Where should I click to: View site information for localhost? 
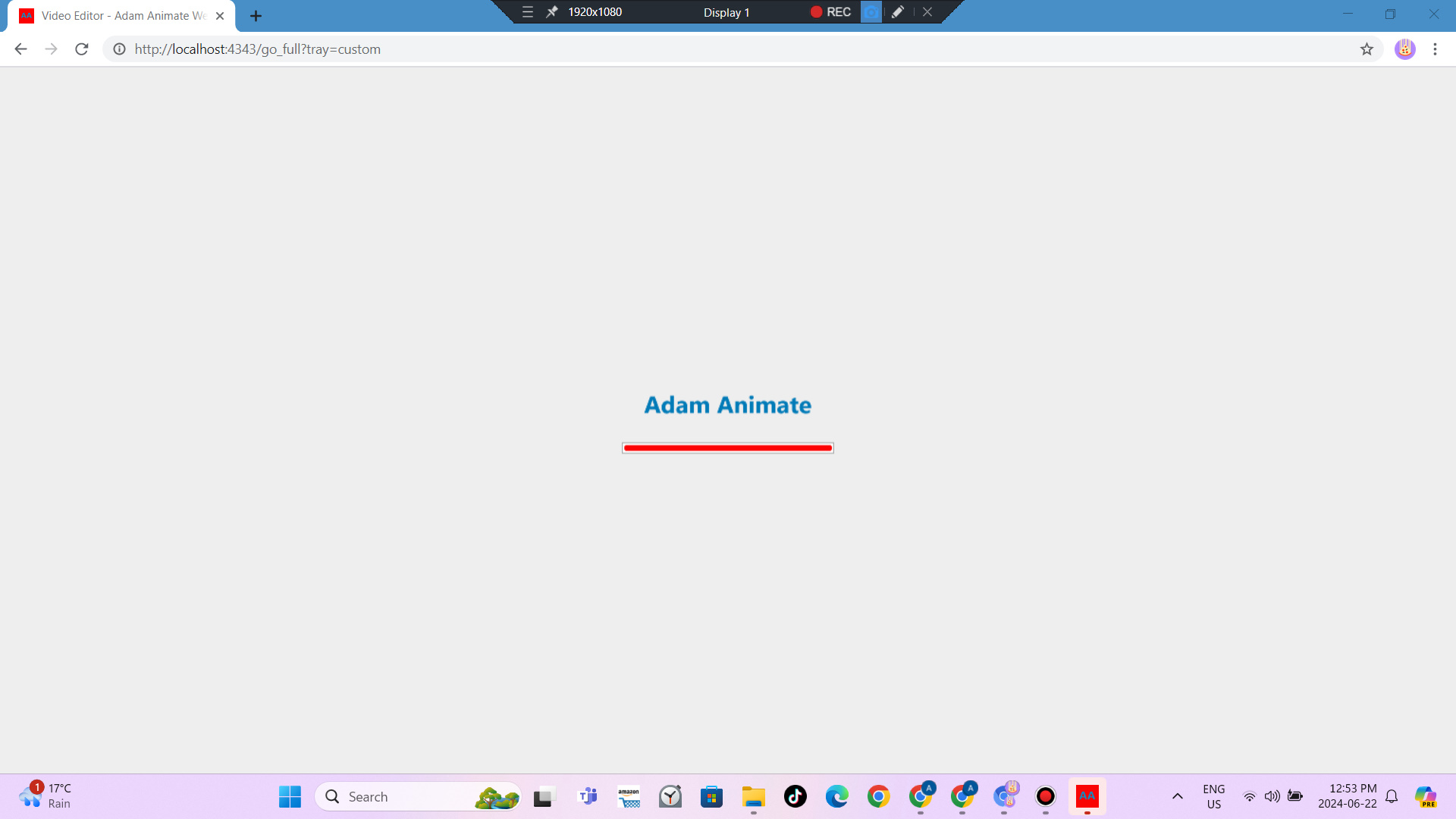[119, 49]
